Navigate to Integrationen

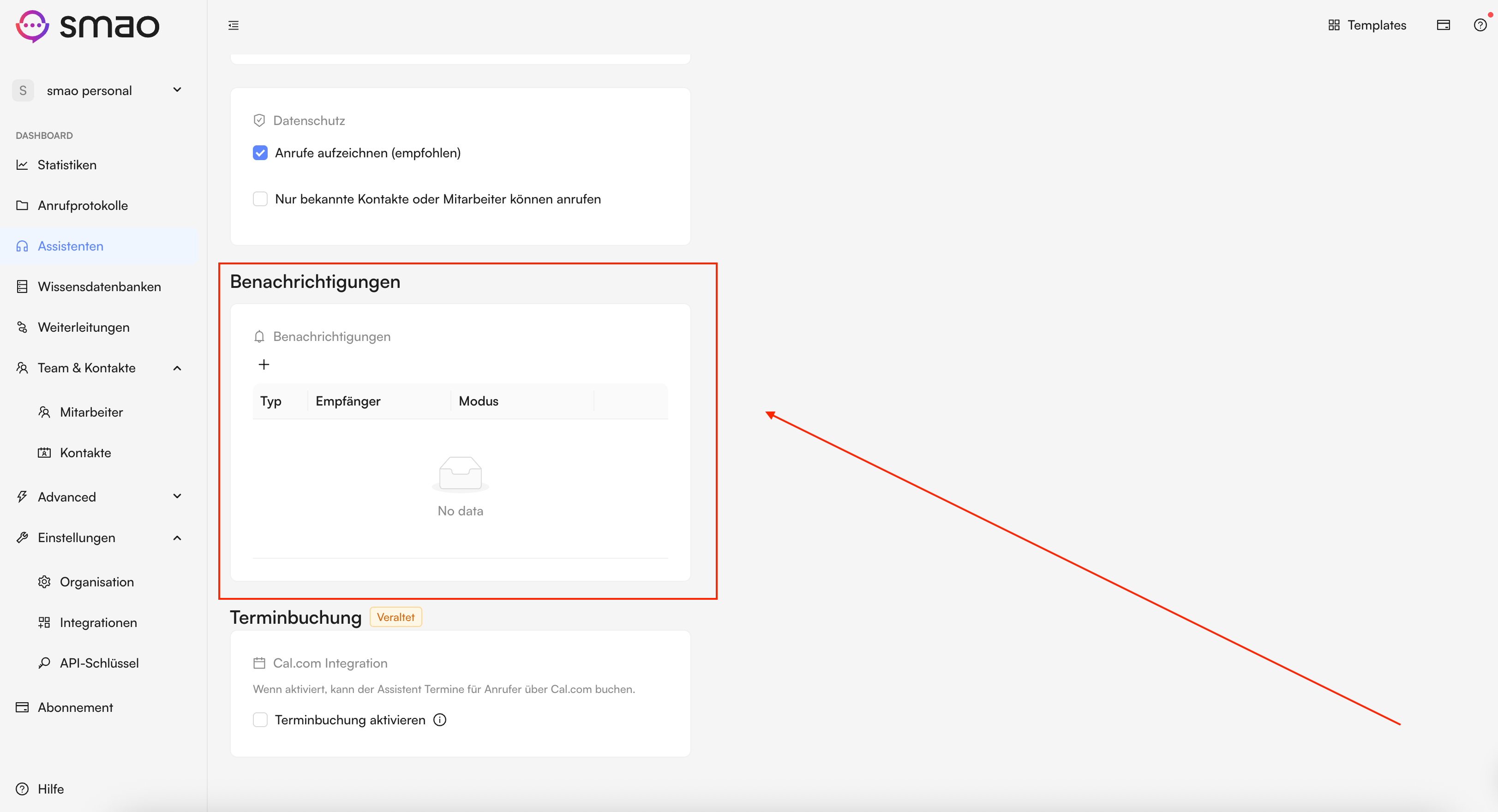(x=99, y=622)
